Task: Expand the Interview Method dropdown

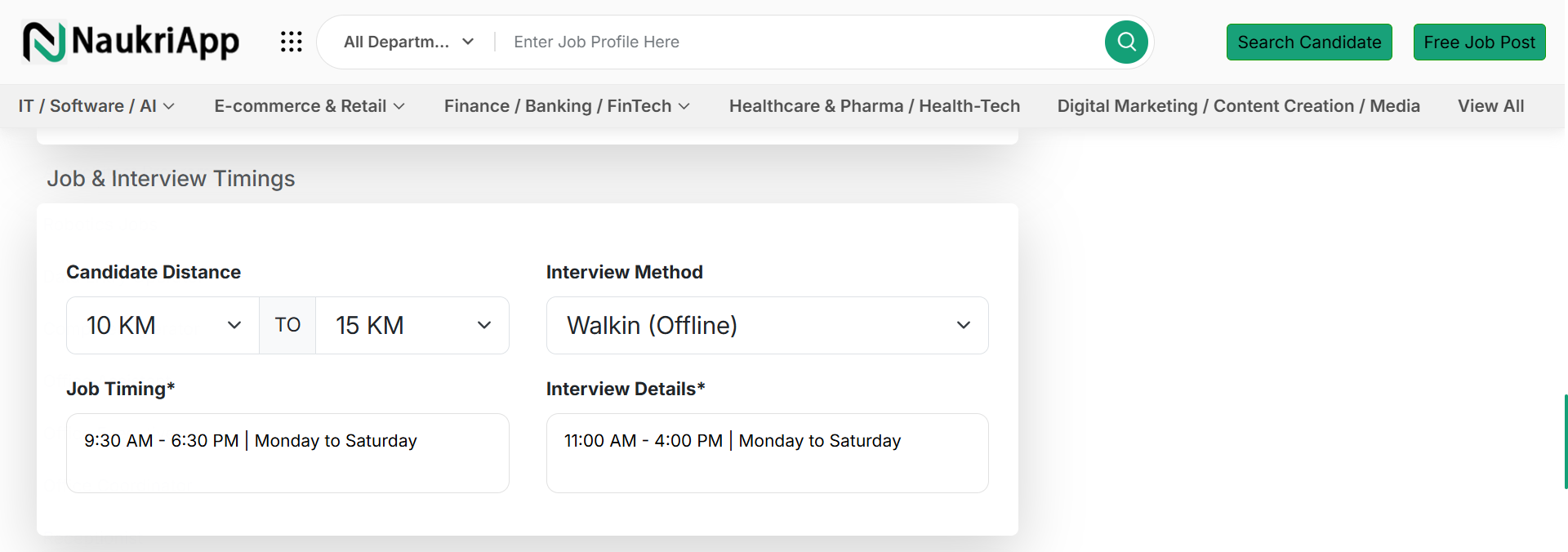Action: tap(767, 325)
